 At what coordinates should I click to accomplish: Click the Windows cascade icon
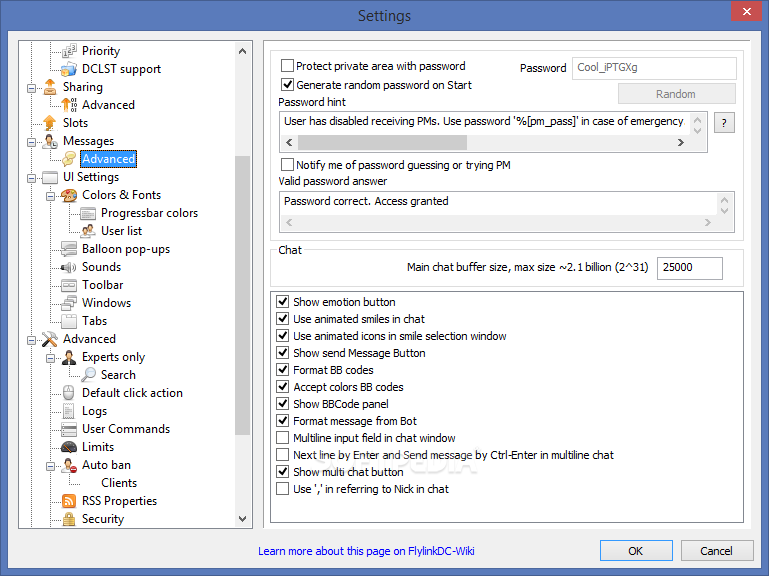(69, 303)
